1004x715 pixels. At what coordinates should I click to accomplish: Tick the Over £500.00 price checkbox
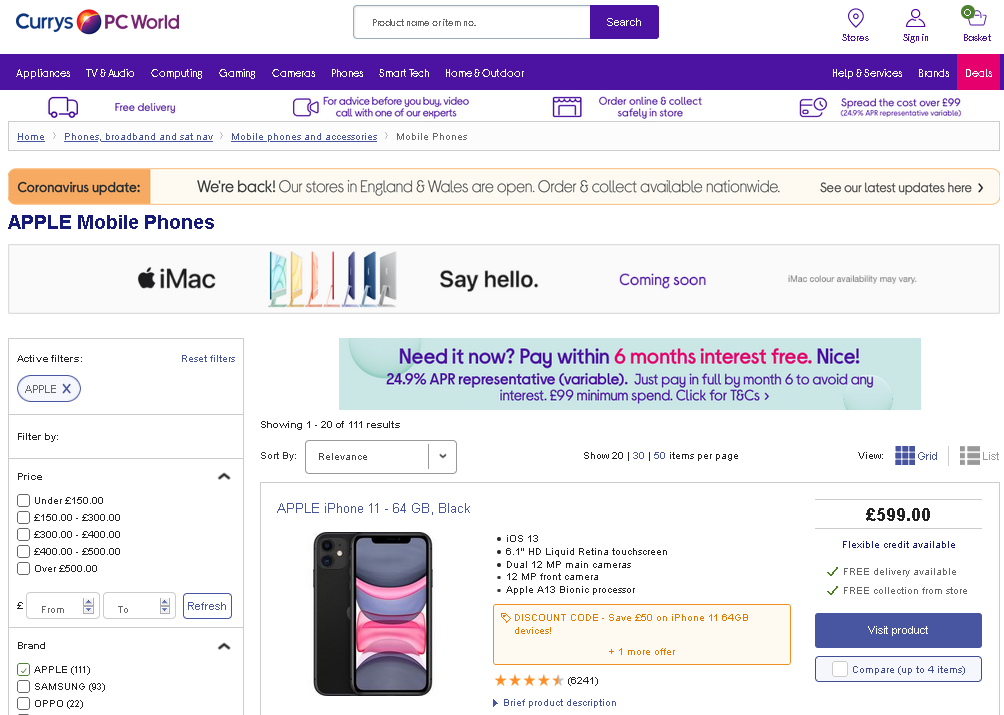pyautogui.click(x=24, y=568)
